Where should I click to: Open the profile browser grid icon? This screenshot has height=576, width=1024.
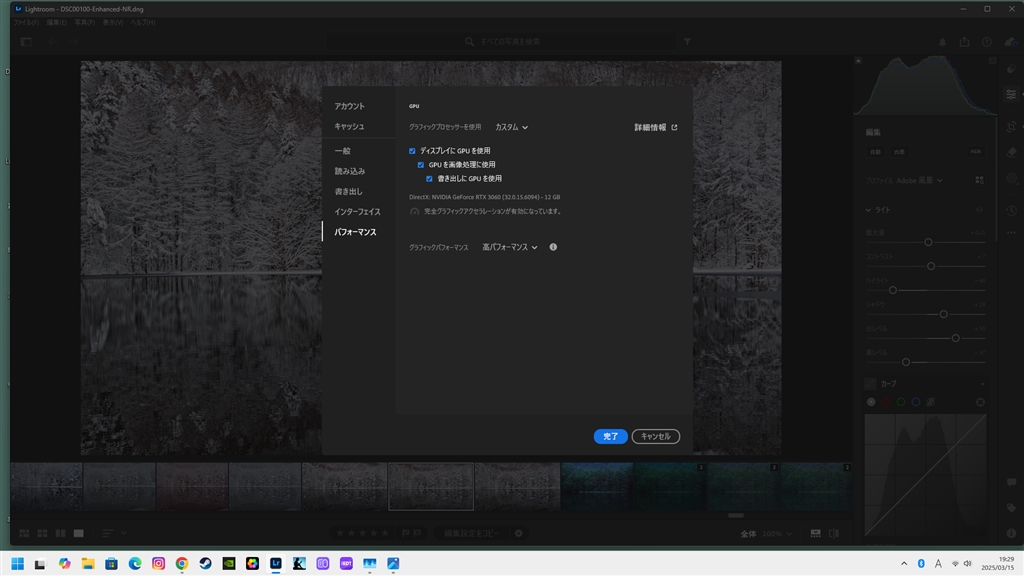(x=979, y=180)
